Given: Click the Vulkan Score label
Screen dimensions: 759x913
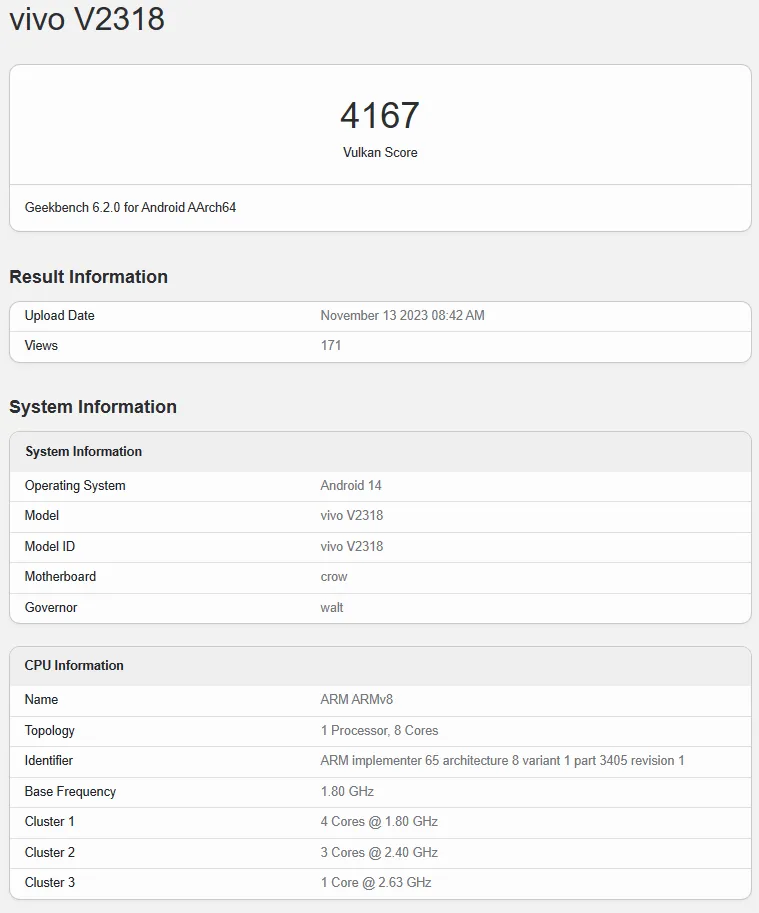Looking at the screenshot, I should pyautogui.click(x=380, y=153).
